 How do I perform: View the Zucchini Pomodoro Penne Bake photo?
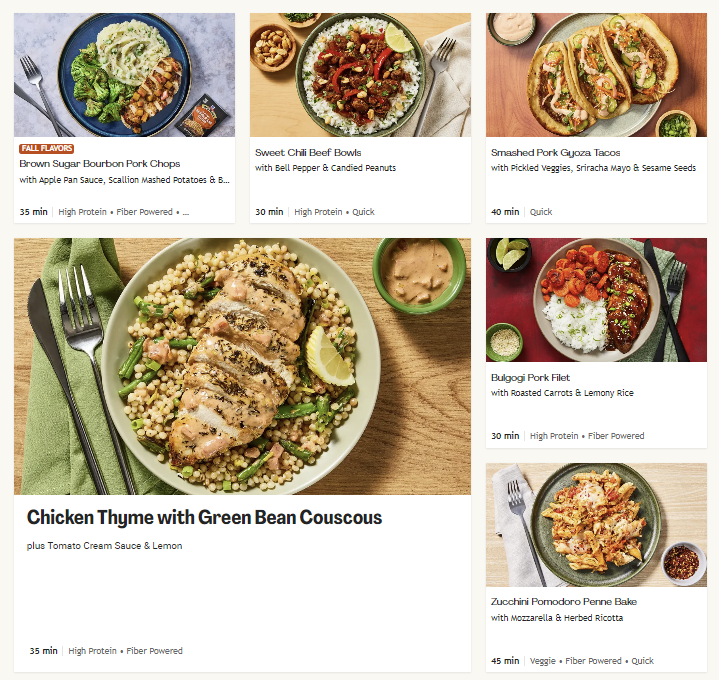click(x=596, y=525)
